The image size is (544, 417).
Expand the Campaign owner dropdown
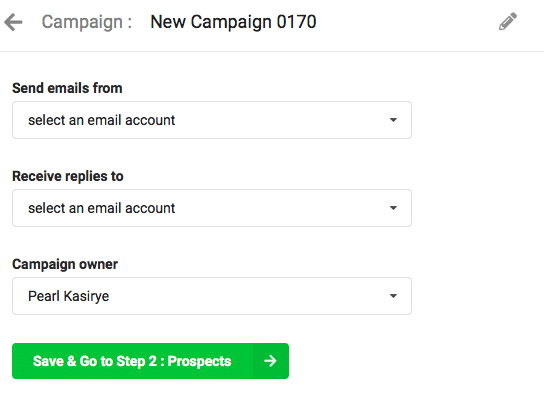point(212,296)
